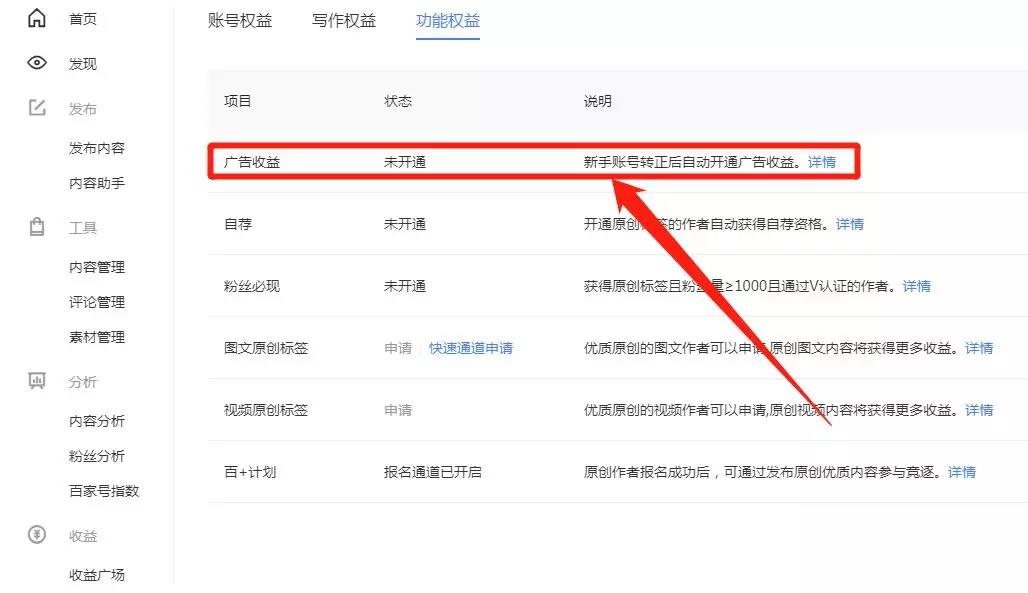Screen dimensions: 1028x593
Task: Open the 工具 toolbox icon
Action: click(36, 227)
